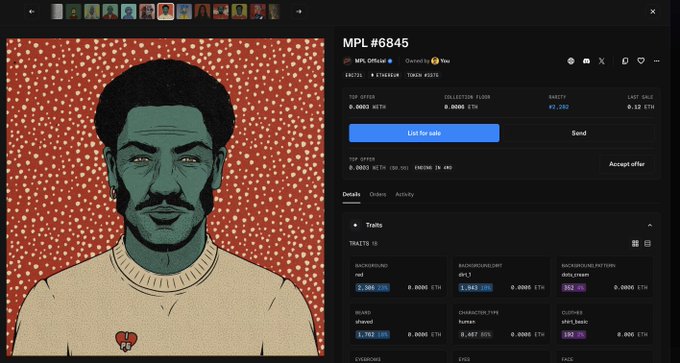Click the ENDING IN offer expiry tag
Viewport: 680px width, 363px height.
[433, 168]
